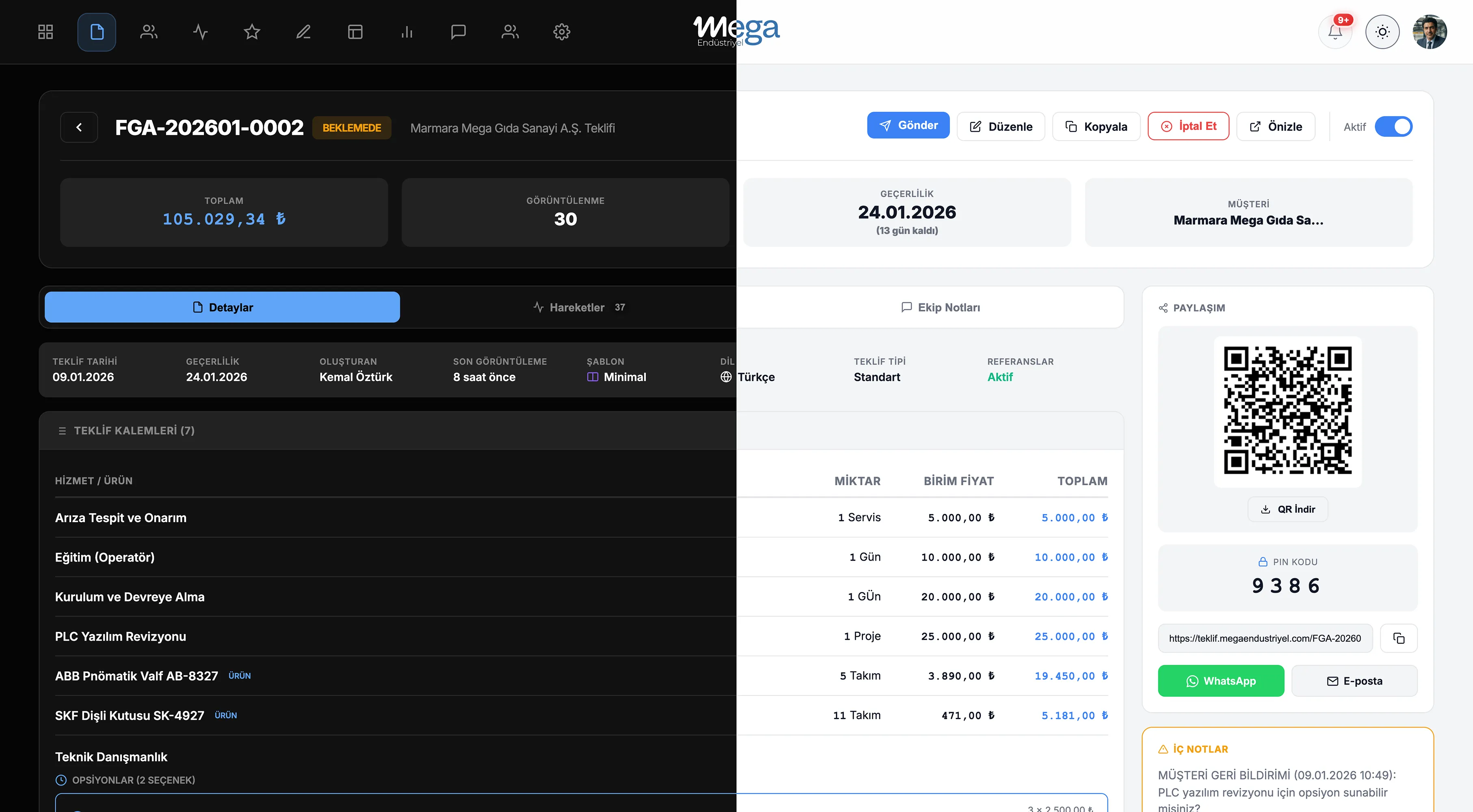Select the pencil edit icon in navbar
This screenshot has height=812, width=1473.
(303, 31)
